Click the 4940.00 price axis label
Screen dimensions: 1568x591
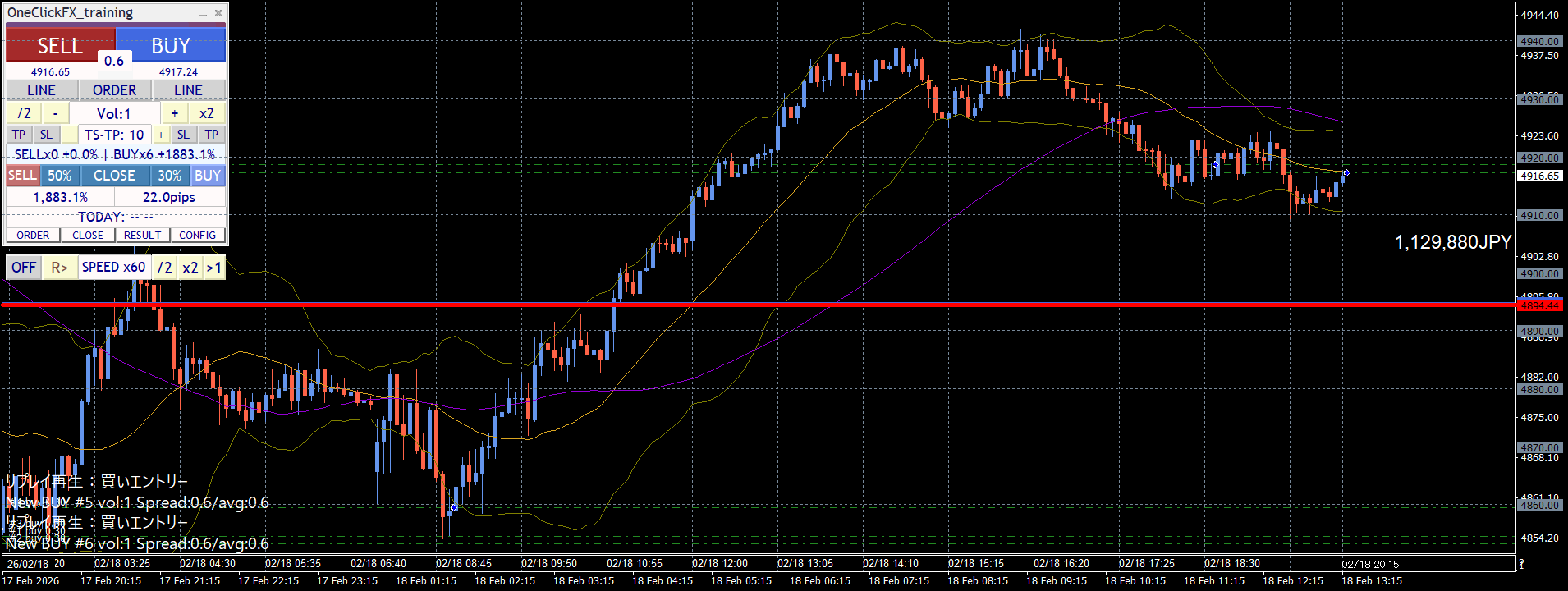pos(1539,41)
